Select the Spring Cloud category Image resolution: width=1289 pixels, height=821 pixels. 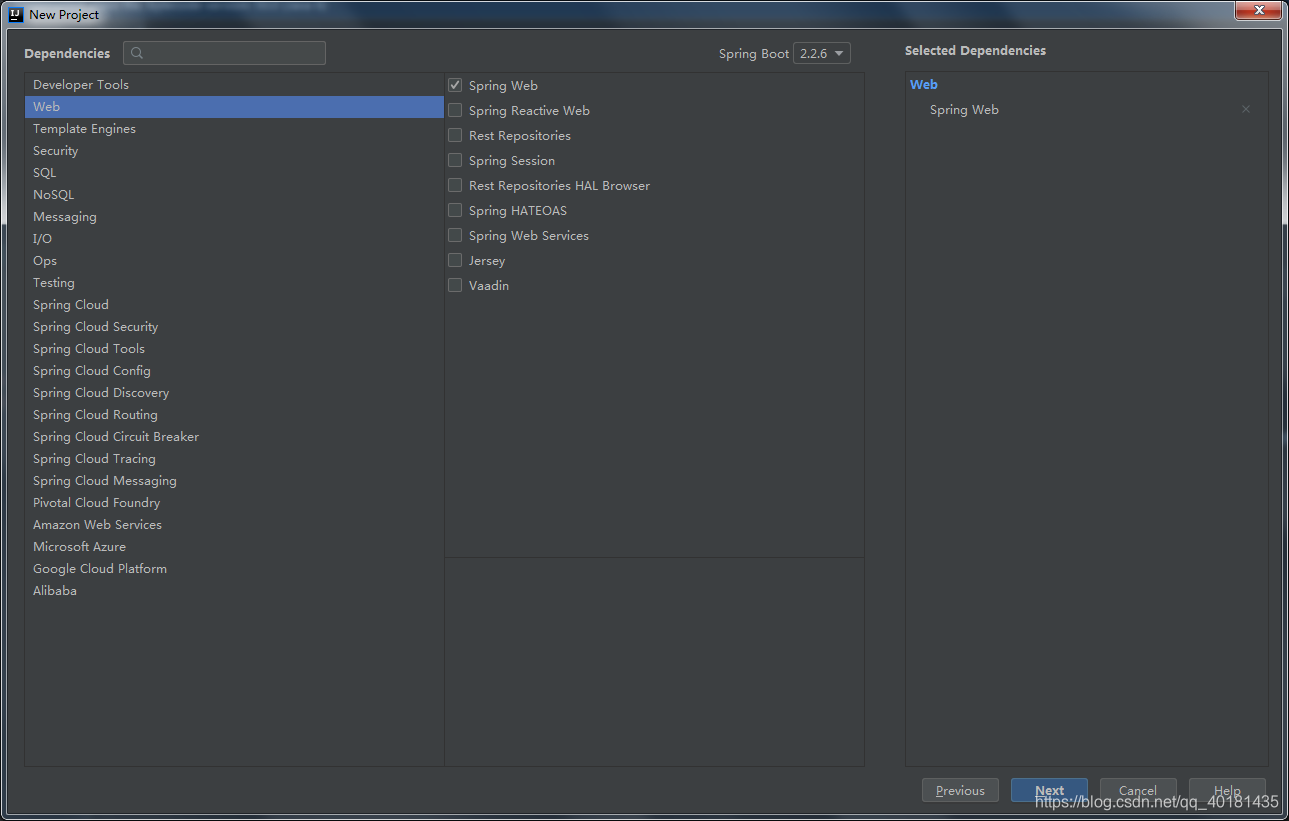[x=234, y=305]
